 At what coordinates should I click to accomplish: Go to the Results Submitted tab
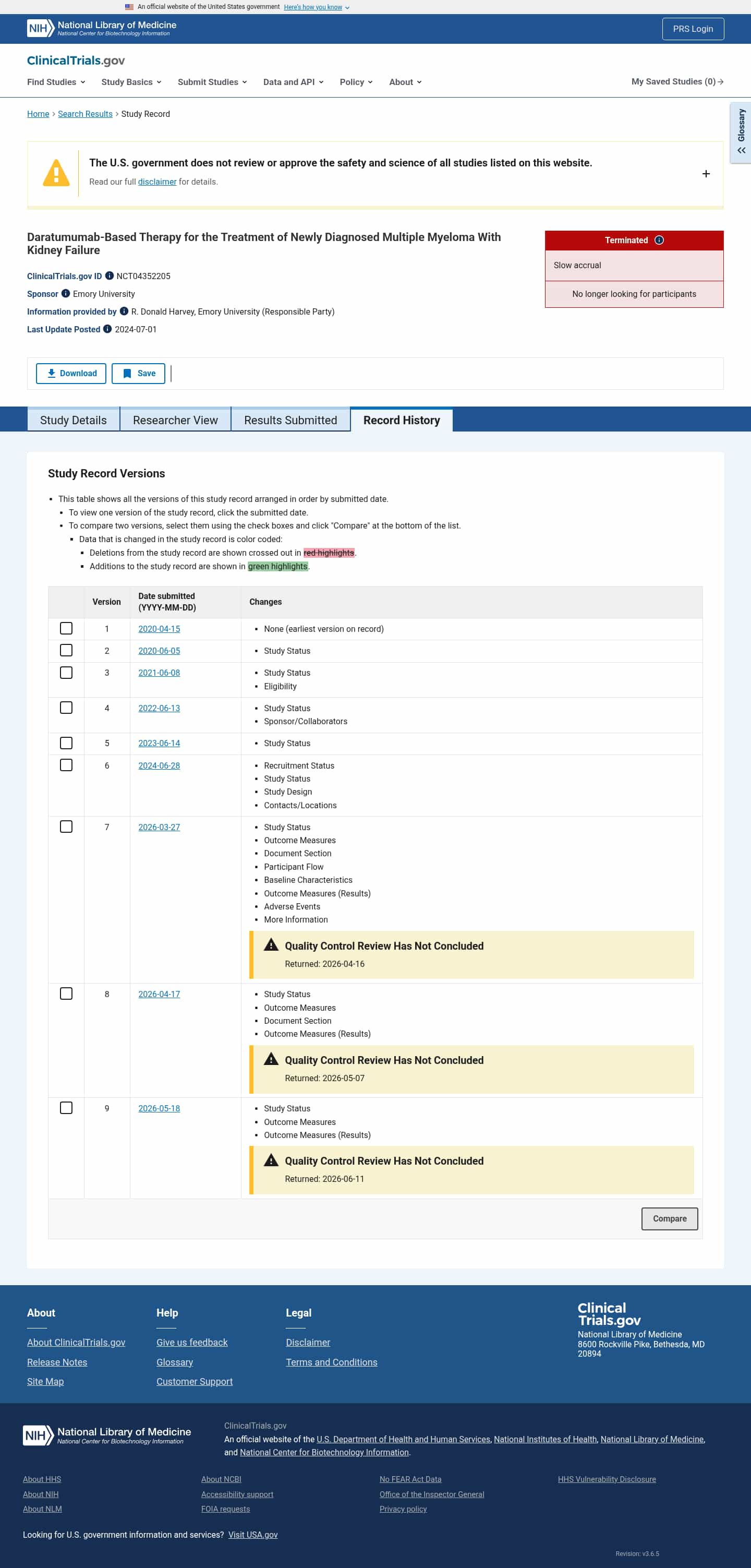[290, 420]
